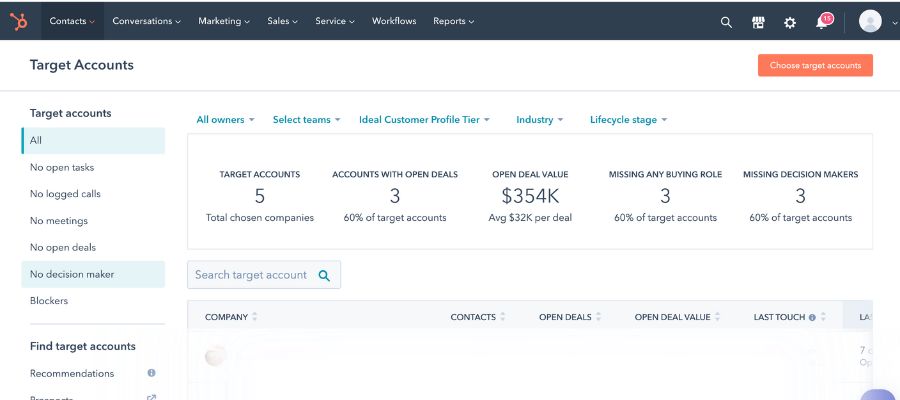Open the settings gear icon

pyautogui.click(x=790, y=23)
